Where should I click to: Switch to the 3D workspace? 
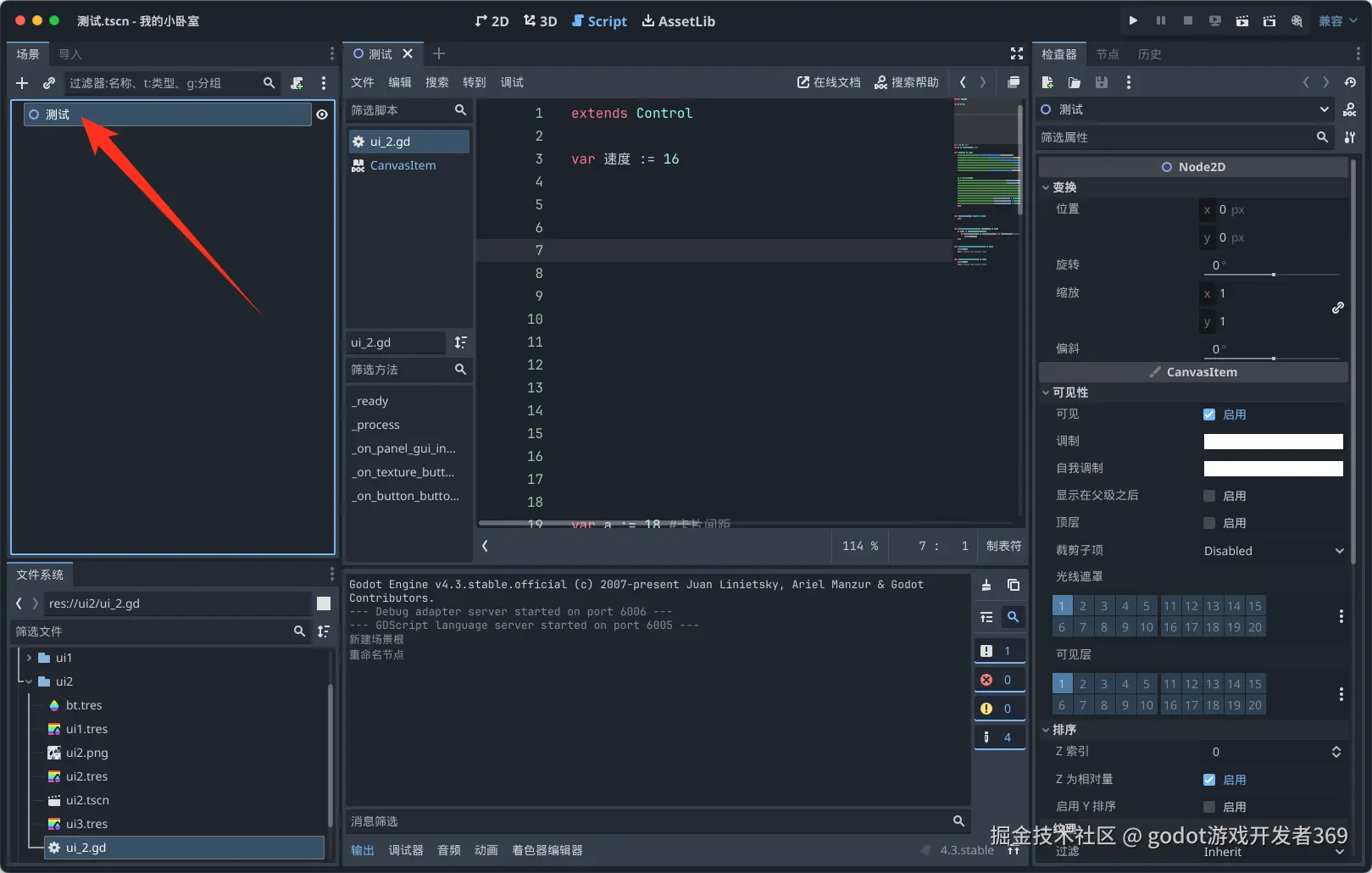click(541, 21)
